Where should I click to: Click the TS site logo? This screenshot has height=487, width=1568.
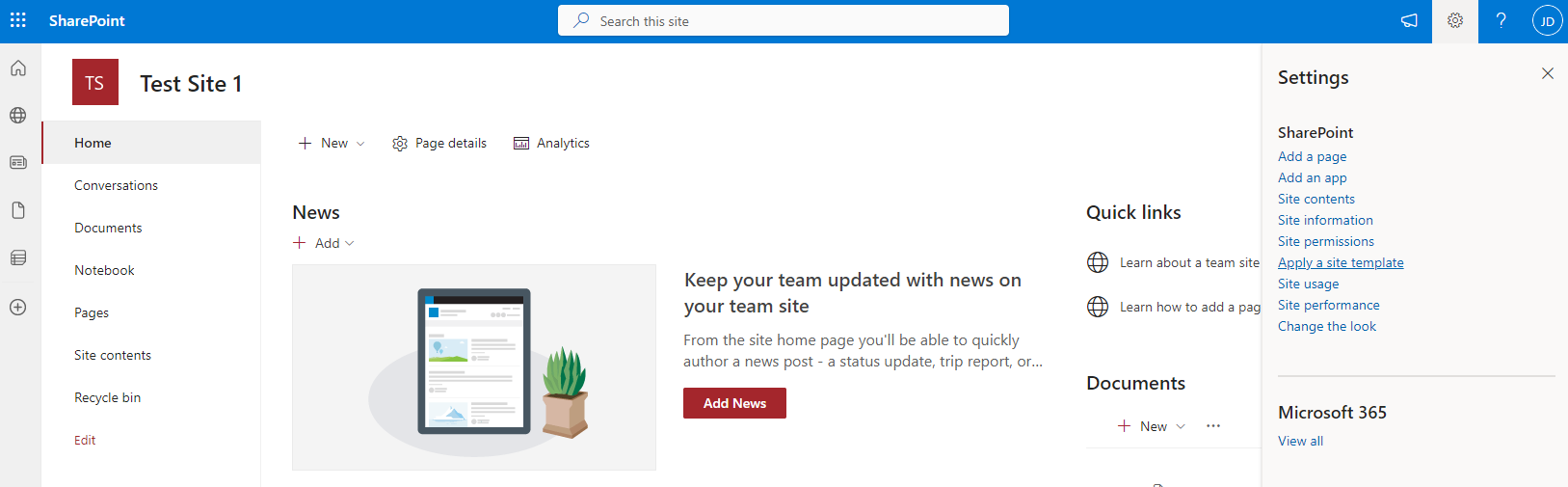click(x=95, y=82)
